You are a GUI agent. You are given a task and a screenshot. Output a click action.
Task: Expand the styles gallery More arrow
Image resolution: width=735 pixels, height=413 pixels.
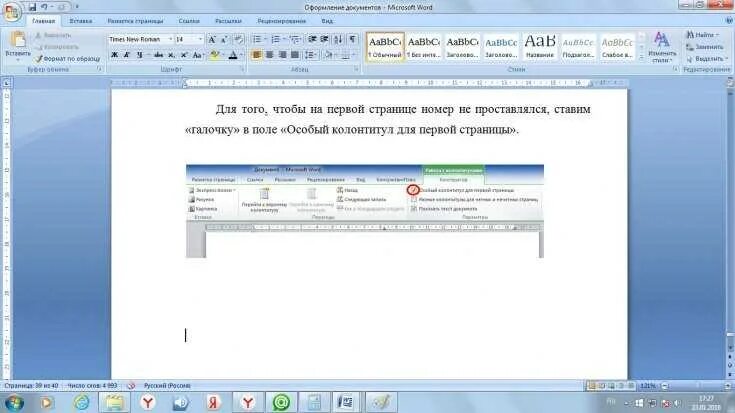(x=642, y=57)
